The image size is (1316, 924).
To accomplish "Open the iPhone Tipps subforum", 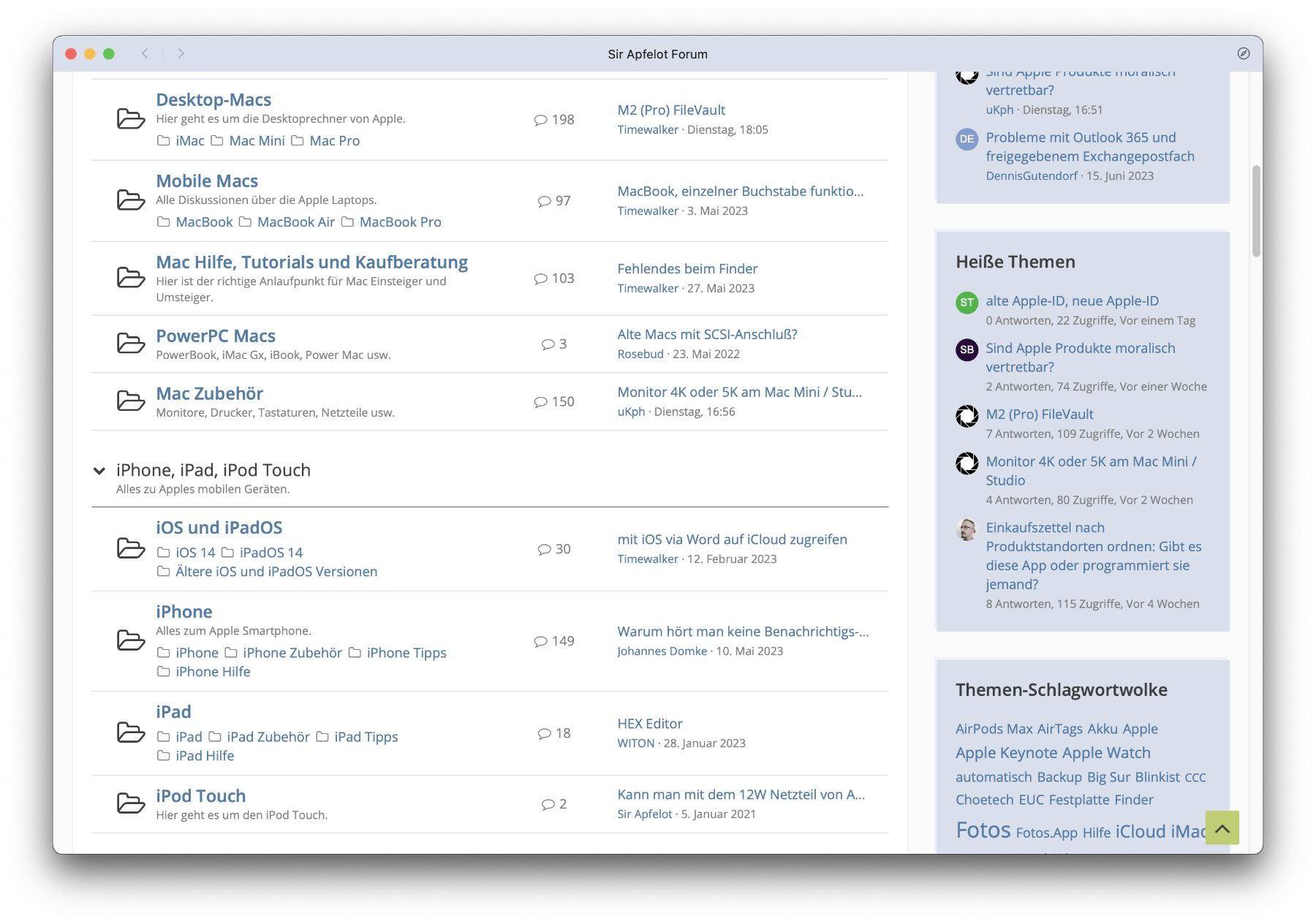I will (406, 653).
